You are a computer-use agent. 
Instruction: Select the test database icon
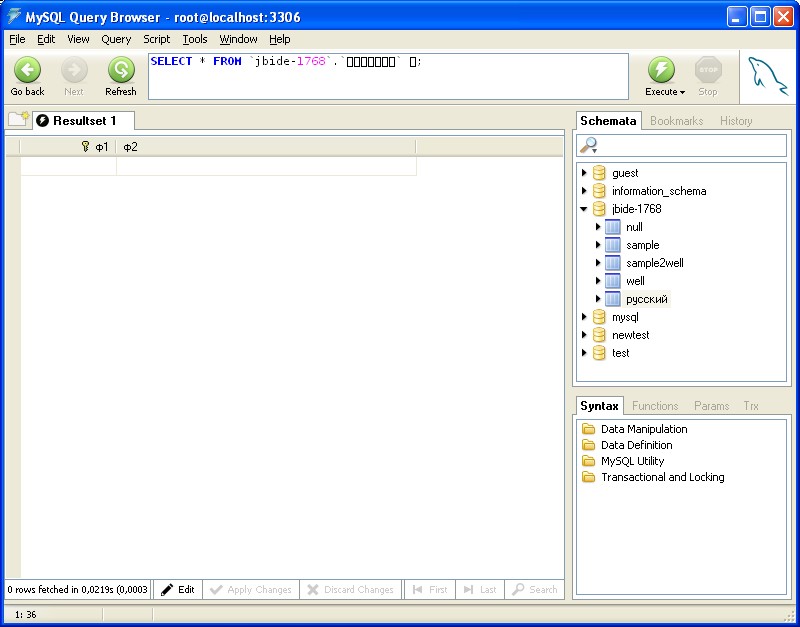[599, 353]
